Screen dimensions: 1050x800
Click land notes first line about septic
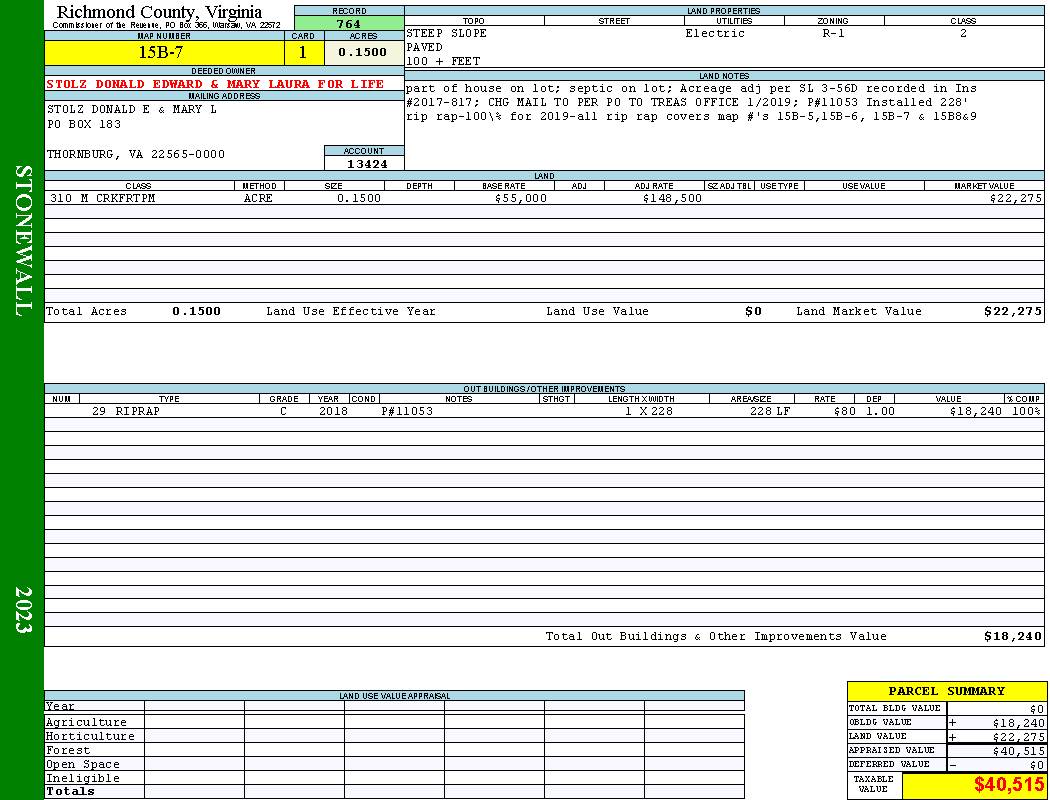point(691,88)
